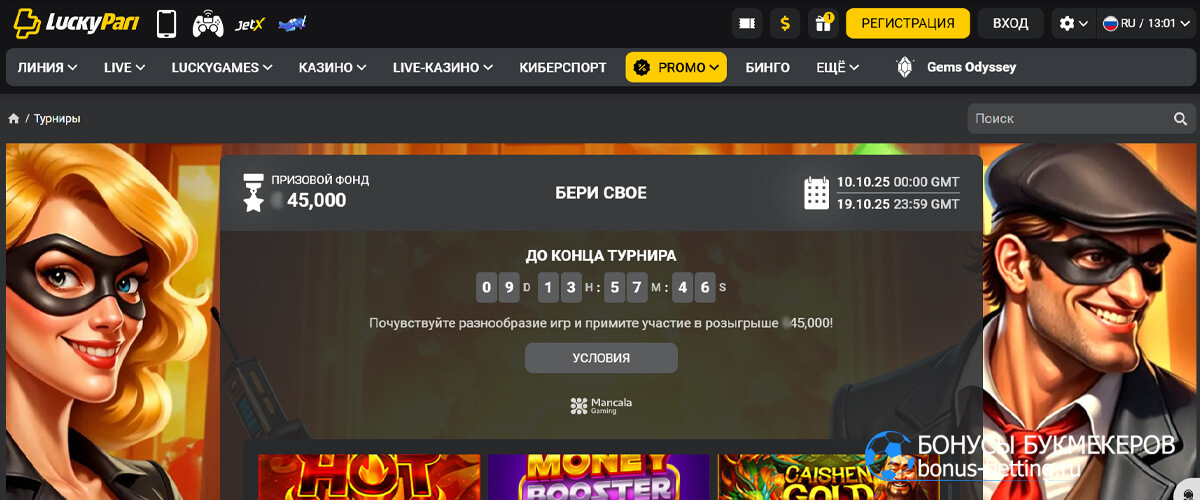Launch the JetX game icon
Image resolution: width=1200 pixels, height=500 pixels.
coord(249,23)
